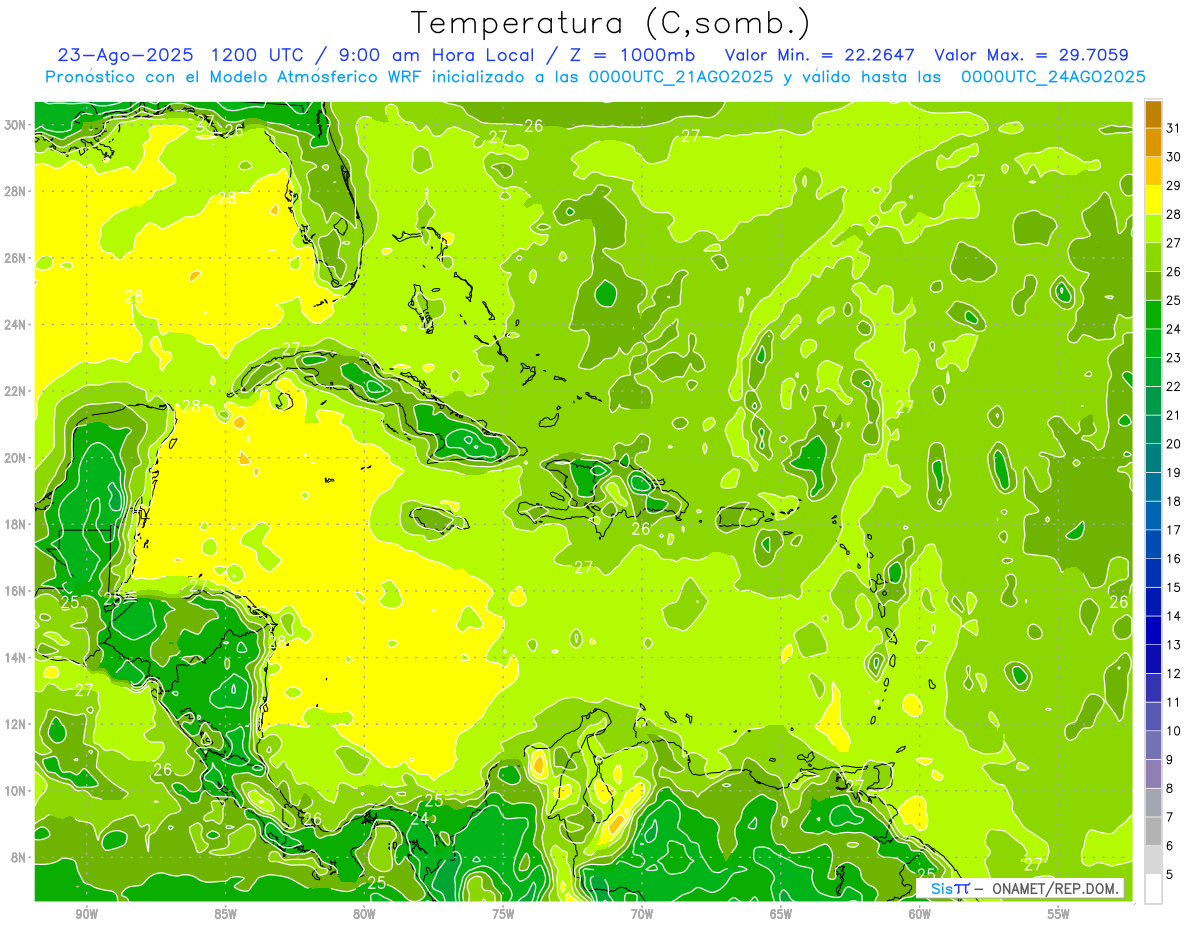Click the "55W" longitude axis label
This screenshot has height=927, width=1200.
(x=1059, y=914)
